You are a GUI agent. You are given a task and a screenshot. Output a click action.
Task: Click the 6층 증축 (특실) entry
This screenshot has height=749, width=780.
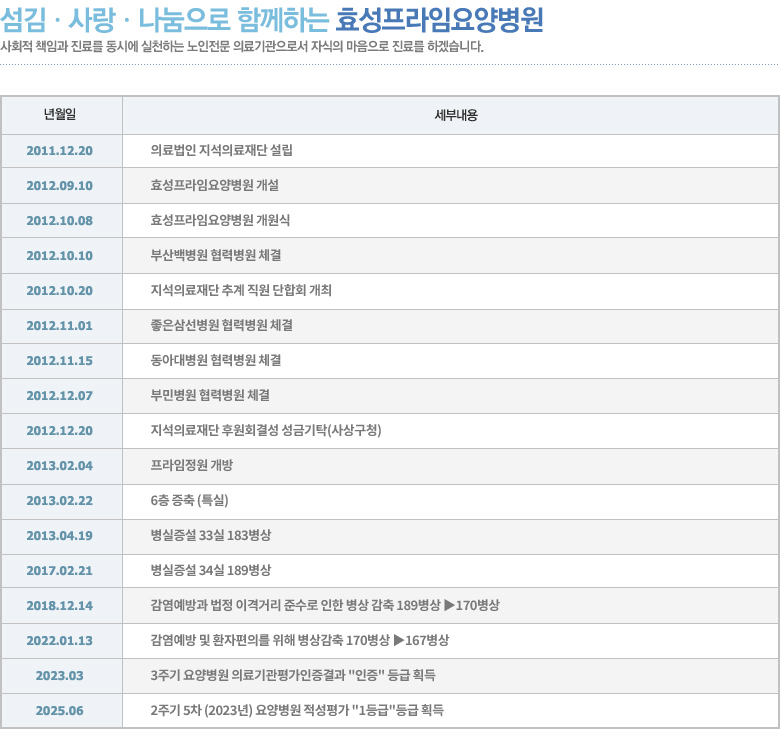(x=189, y=500)
